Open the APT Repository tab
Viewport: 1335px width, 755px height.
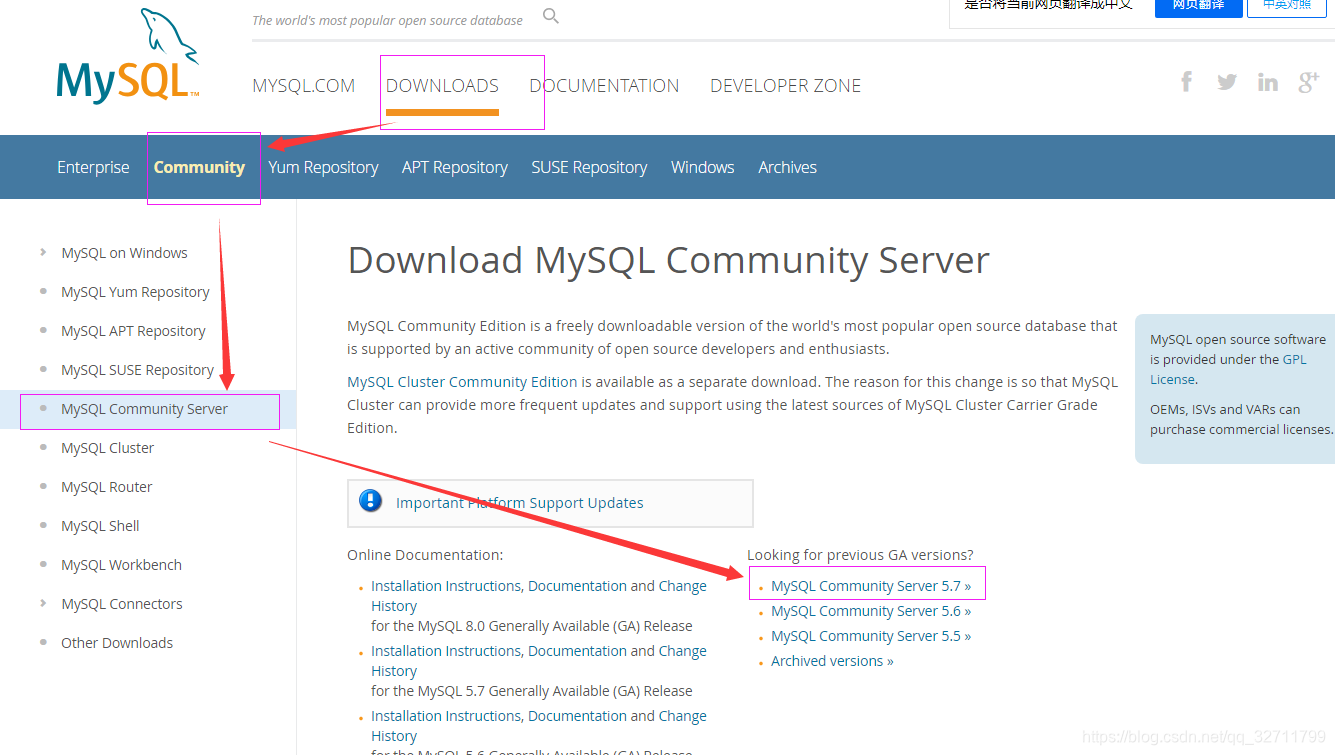pos(455,167)
